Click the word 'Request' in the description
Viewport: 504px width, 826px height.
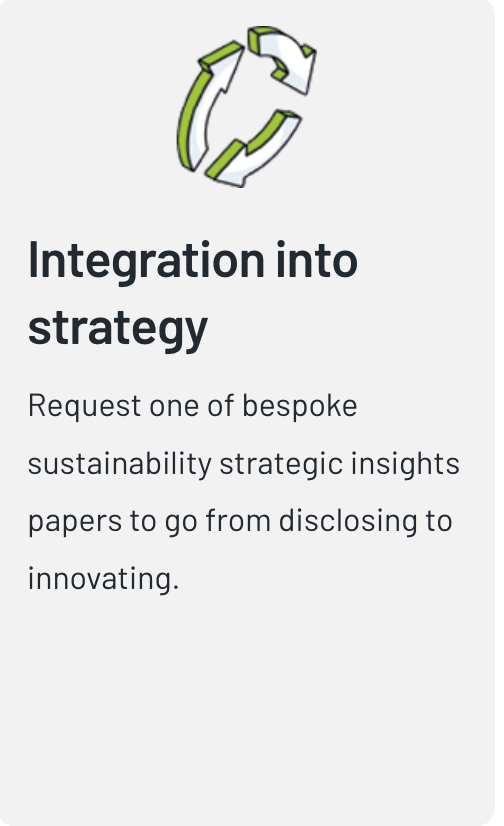85,407
